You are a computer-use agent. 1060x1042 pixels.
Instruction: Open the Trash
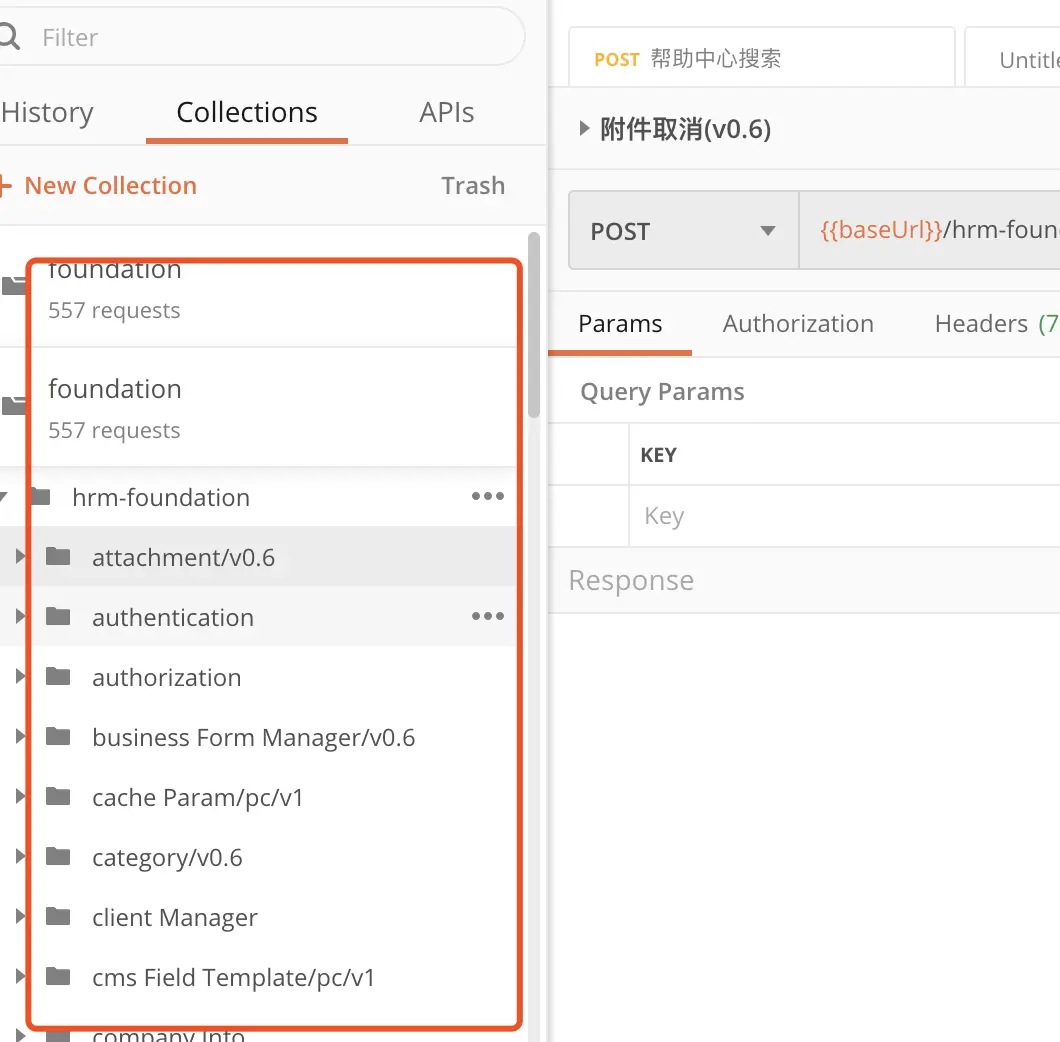473,185
